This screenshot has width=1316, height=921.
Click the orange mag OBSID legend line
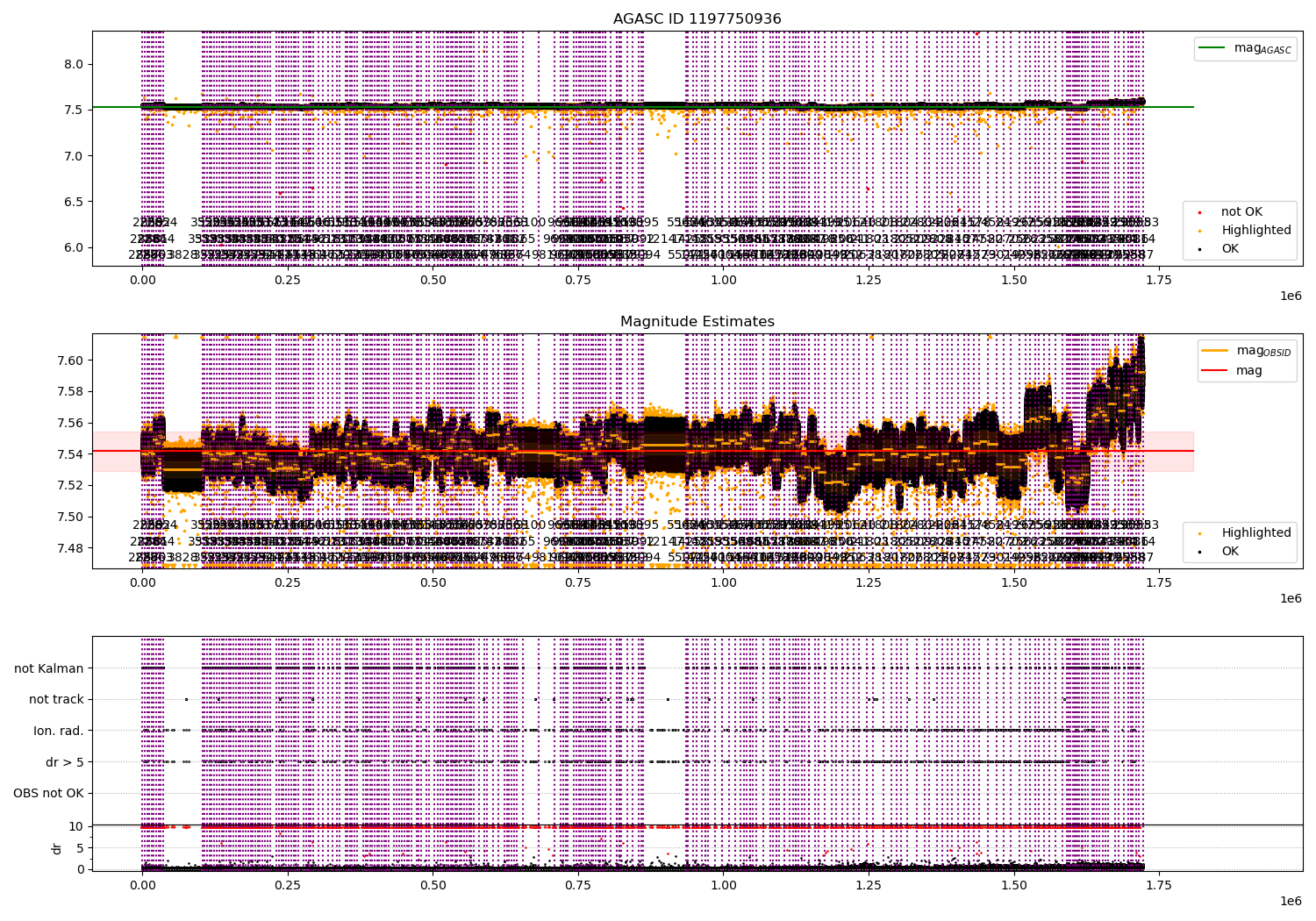tap(1215, 350)
